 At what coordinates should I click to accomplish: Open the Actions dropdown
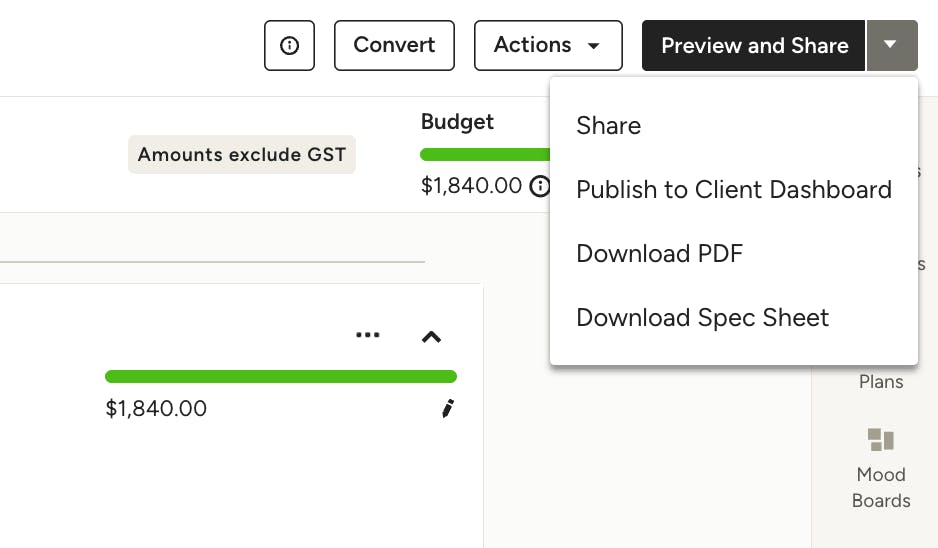tap(548, 46)
